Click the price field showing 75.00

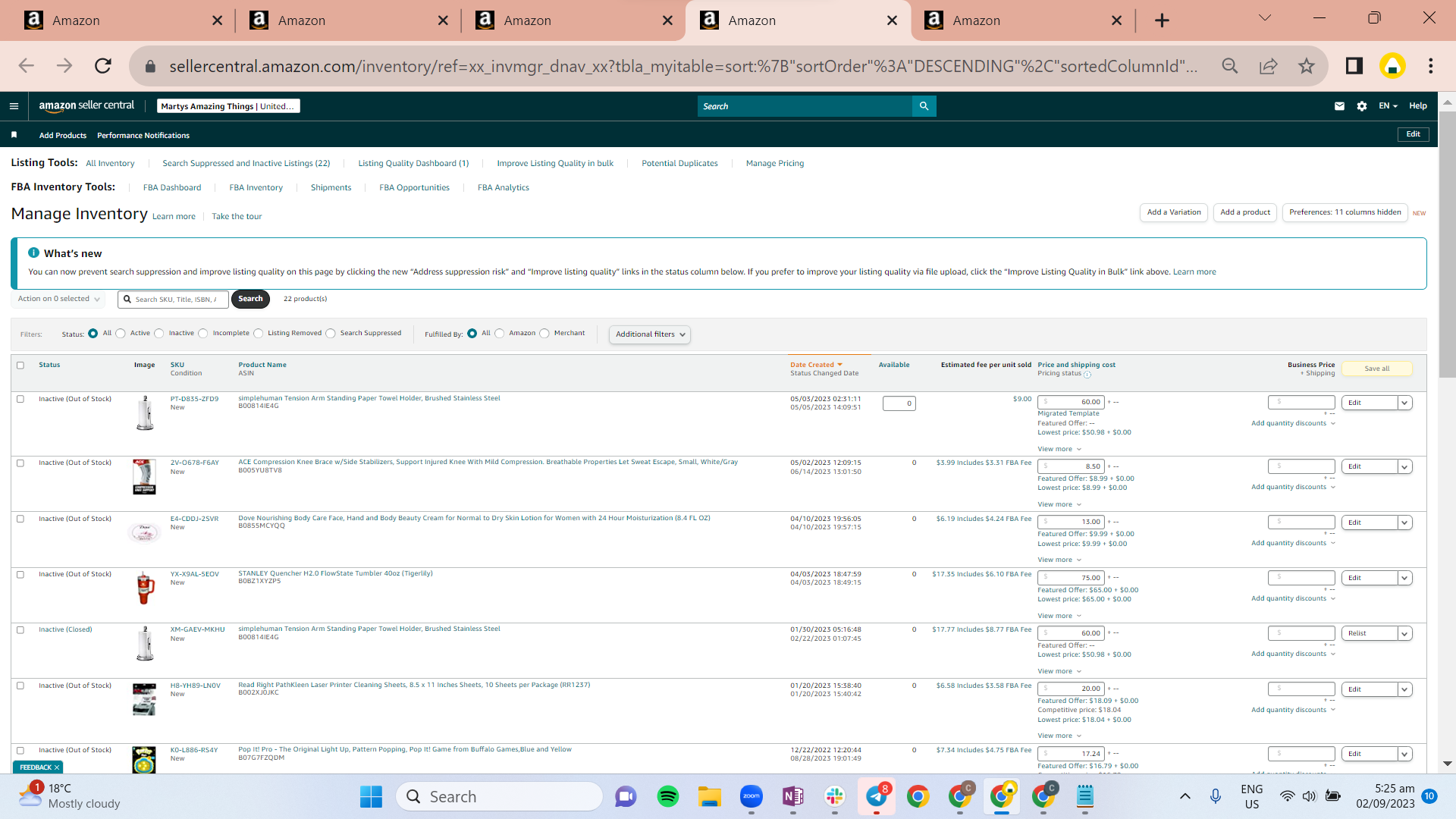point(1071,578)
